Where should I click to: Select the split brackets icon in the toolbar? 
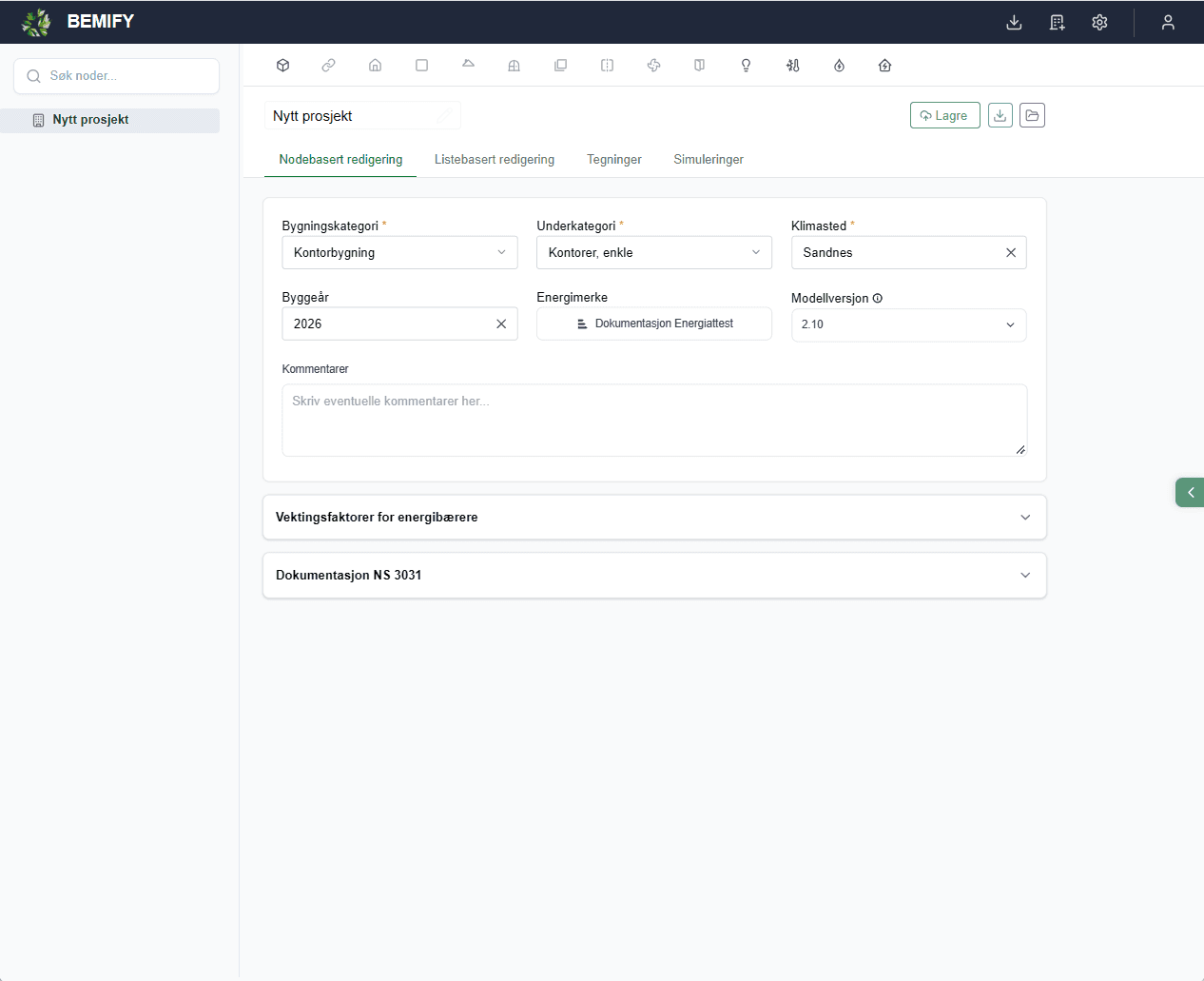[608, 66]
